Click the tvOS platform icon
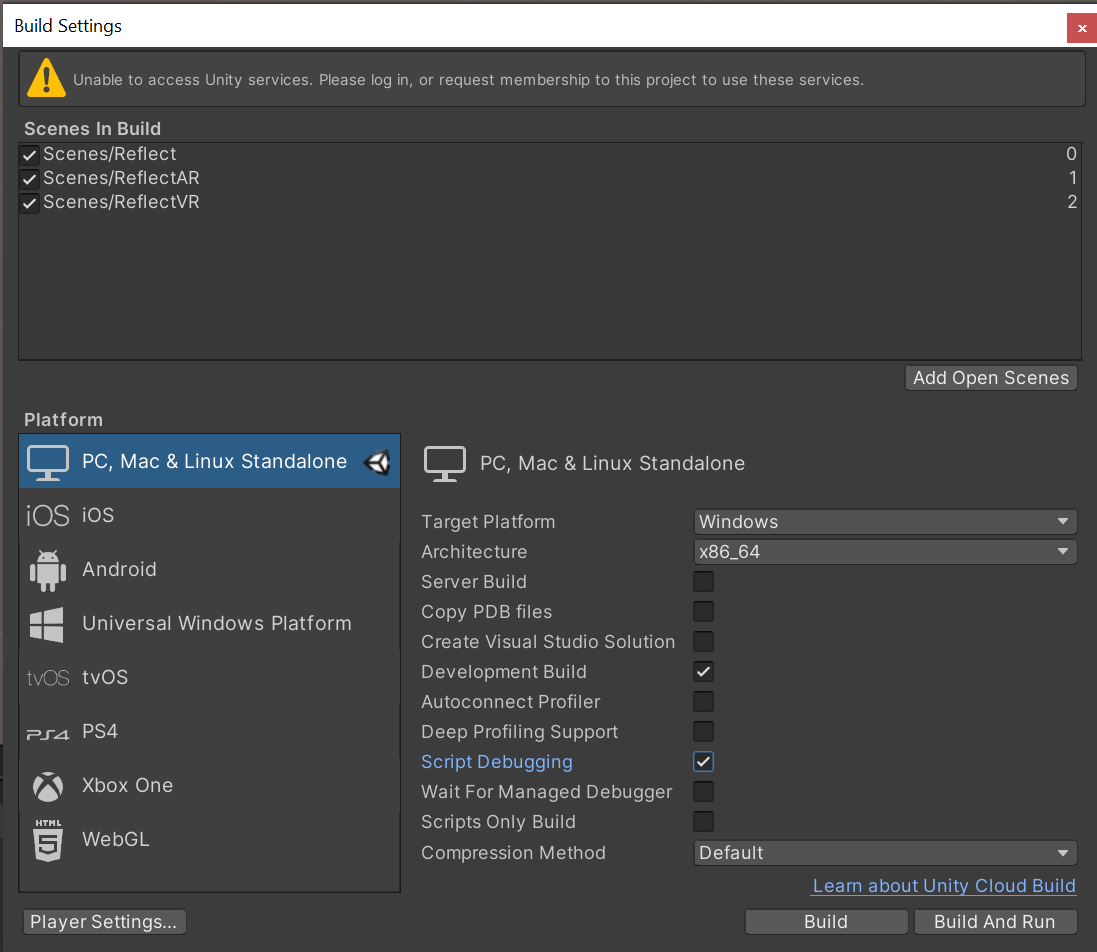 pyautogui.click(x=48, y=678)
